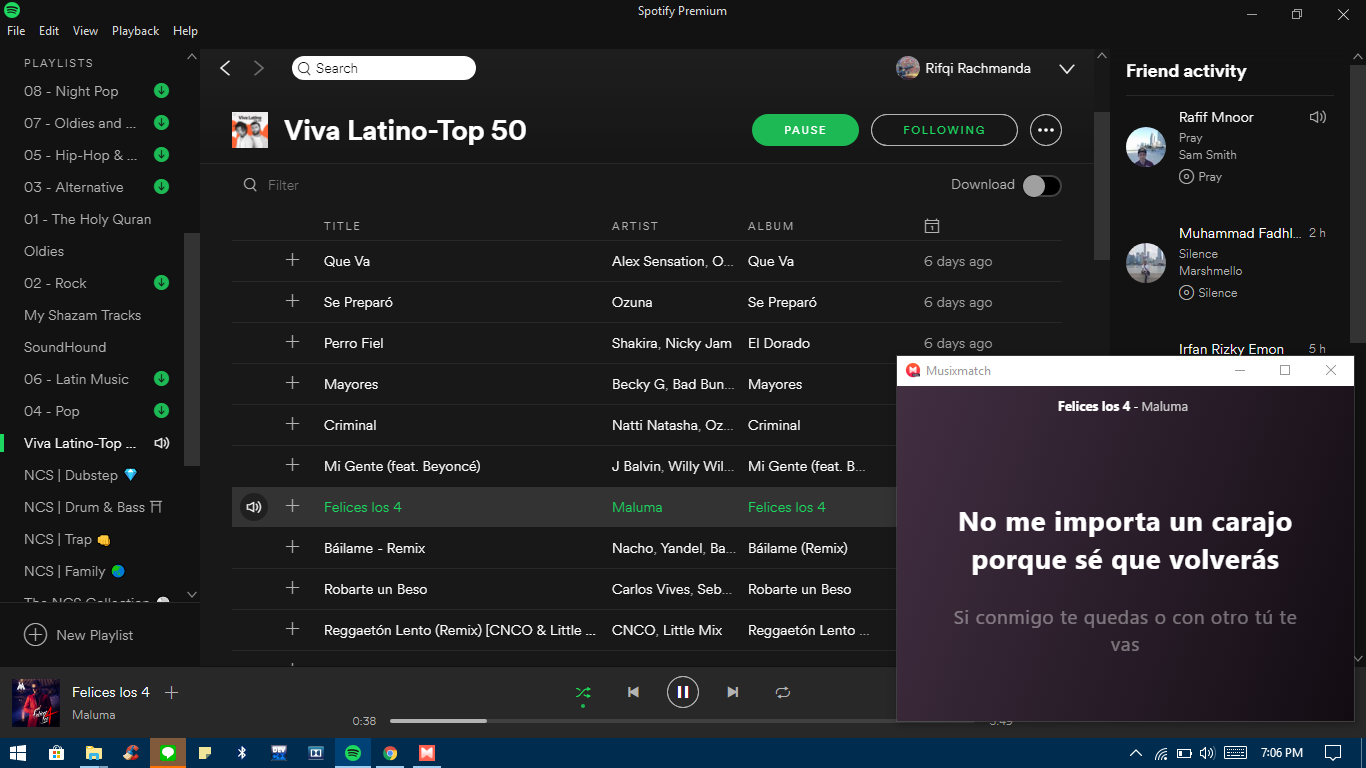The width and height of the screenshot is (1366, 768).
Task: Click the green PAUSE button
Action: (x=805, y=130)
